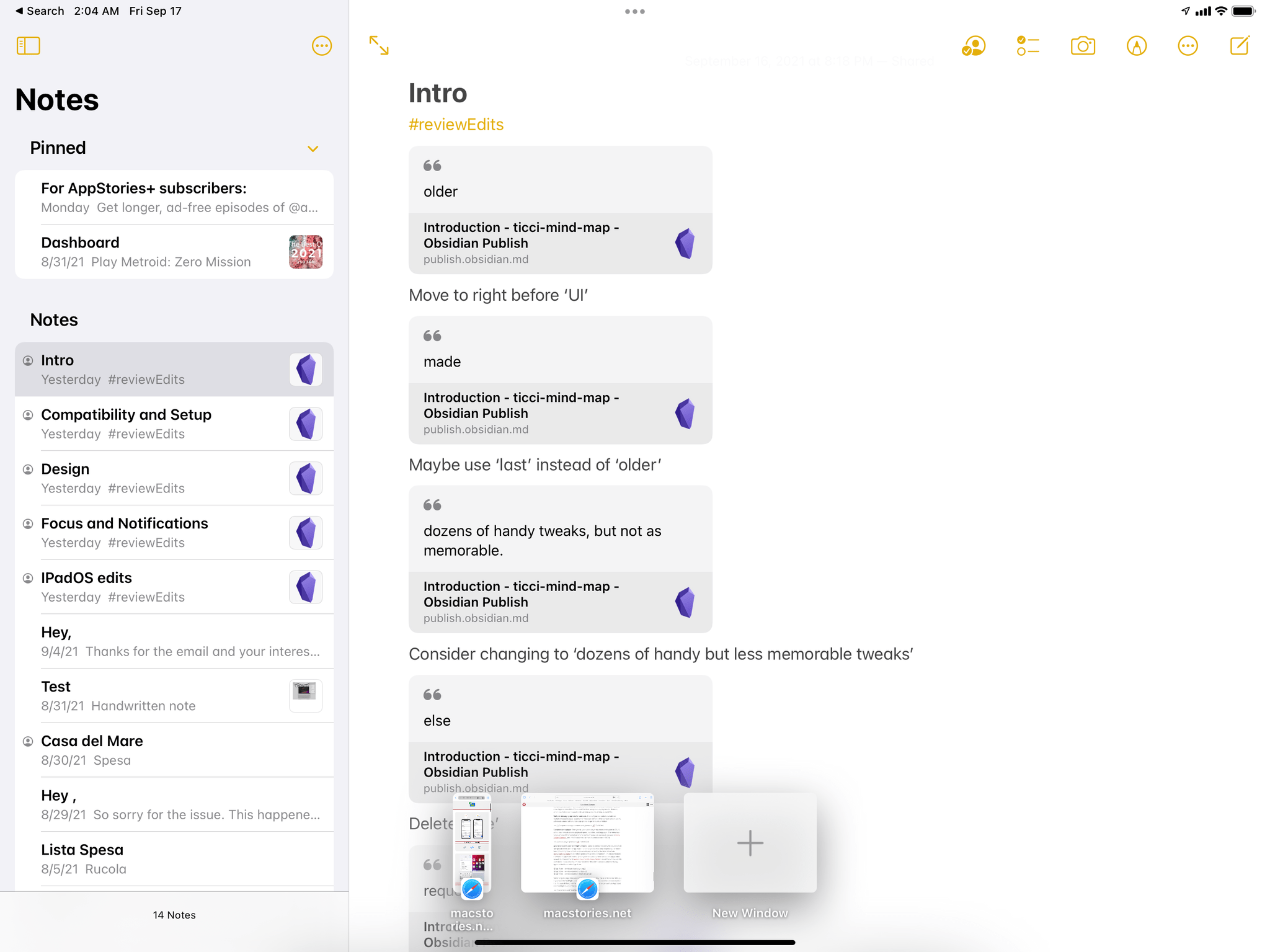Tap the Obsidian thumbnail on the Design note row
This screenshot has height=952, width=1270.
tap(306, 478)
